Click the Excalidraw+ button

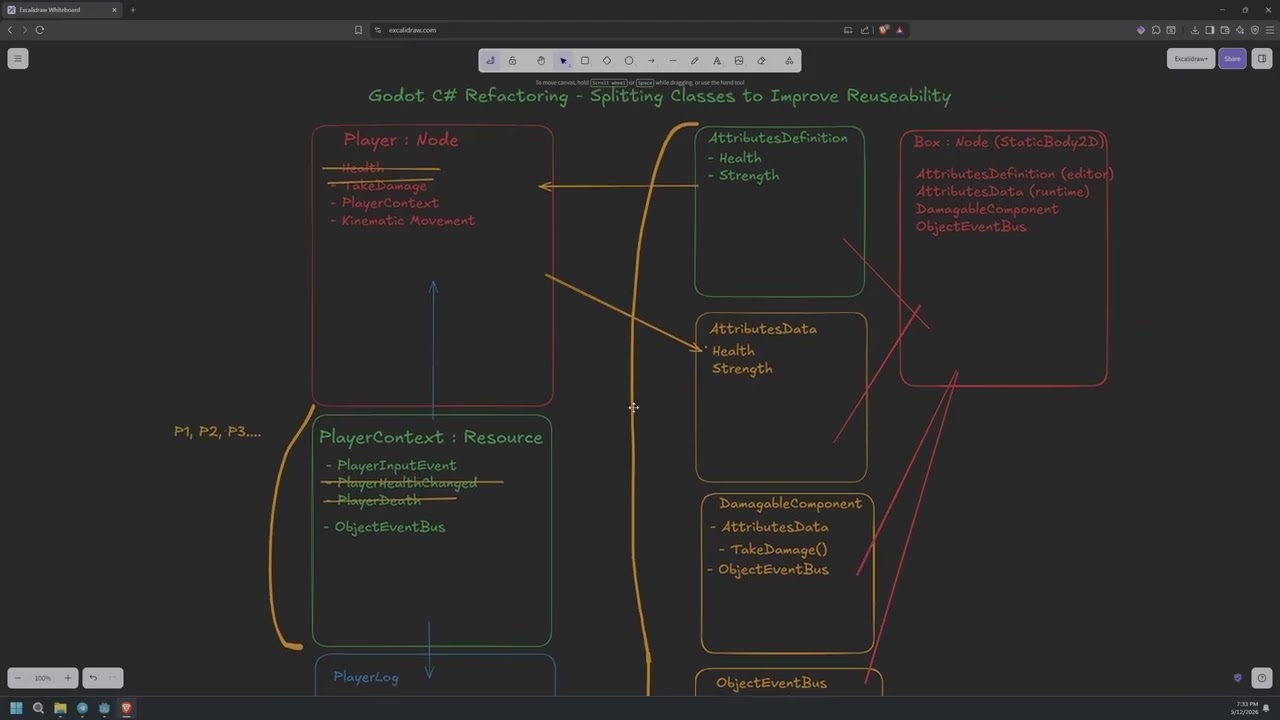pyautogui.click(x=1190, y=59)
